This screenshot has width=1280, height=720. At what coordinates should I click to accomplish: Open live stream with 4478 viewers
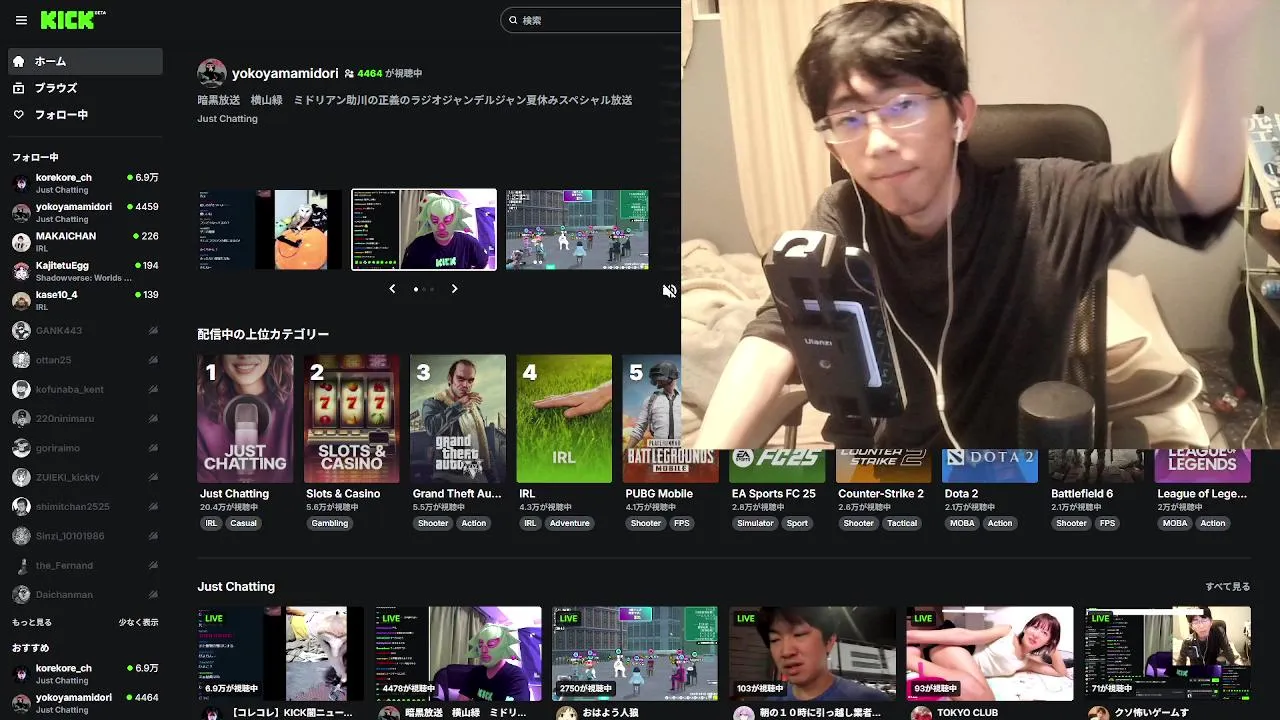coord(458,653)
